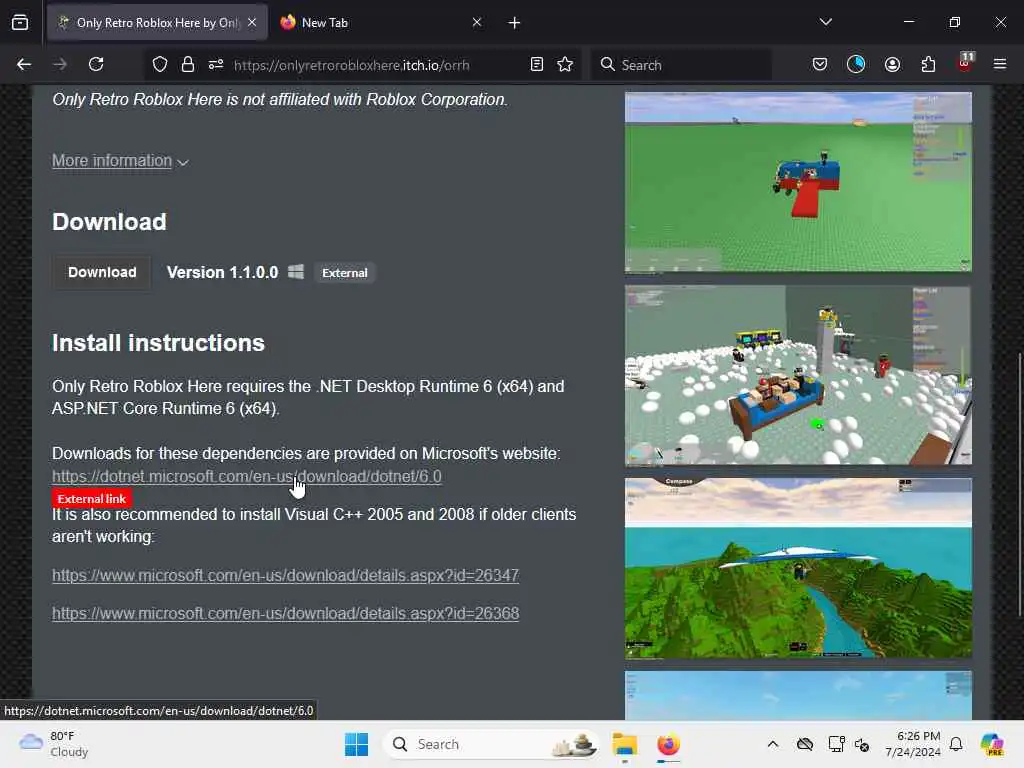Image resolution: width=1024 pixels, height=768 pixels.
Task: Open a new tab with plus button
Action: (x=514, y=23)
